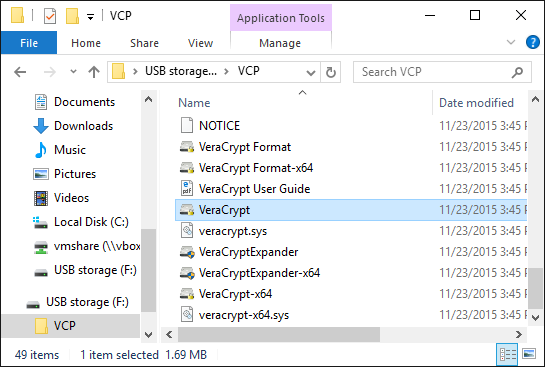Open the address bar history dropdown
545x367 pixels.
click(x=311, y=72)
